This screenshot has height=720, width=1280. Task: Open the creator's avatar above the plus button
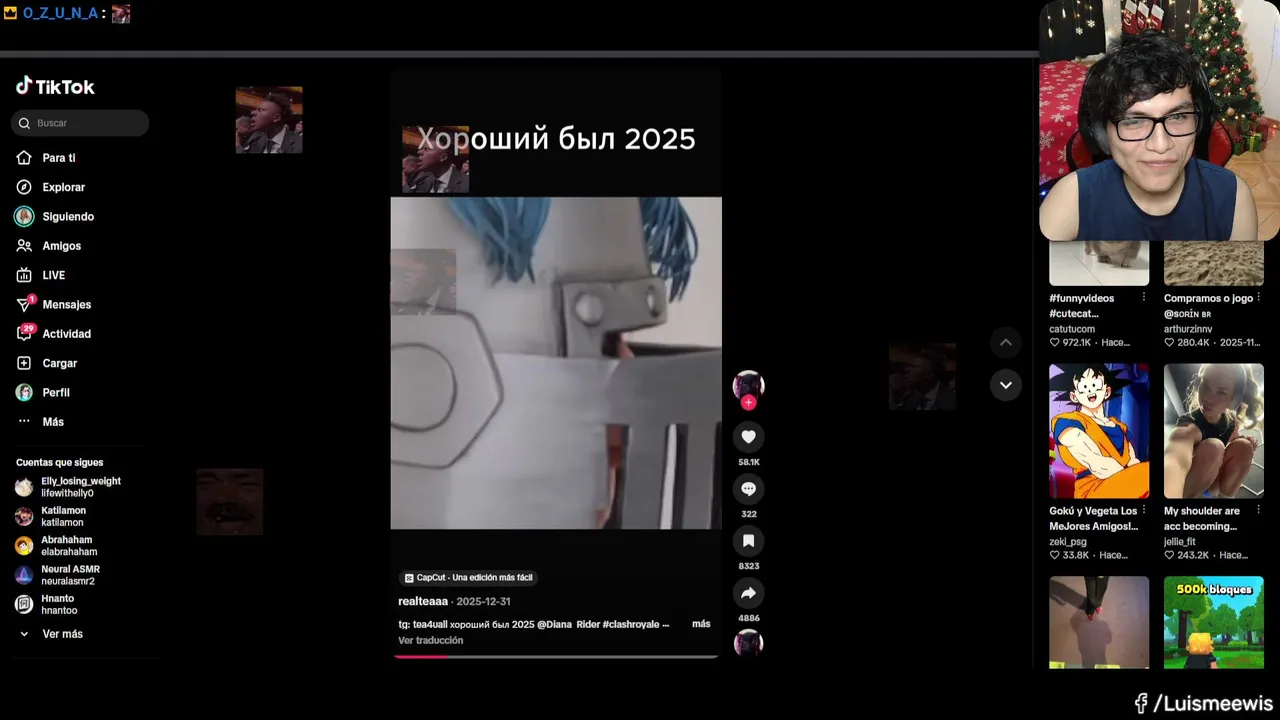(x=748, y=384)
